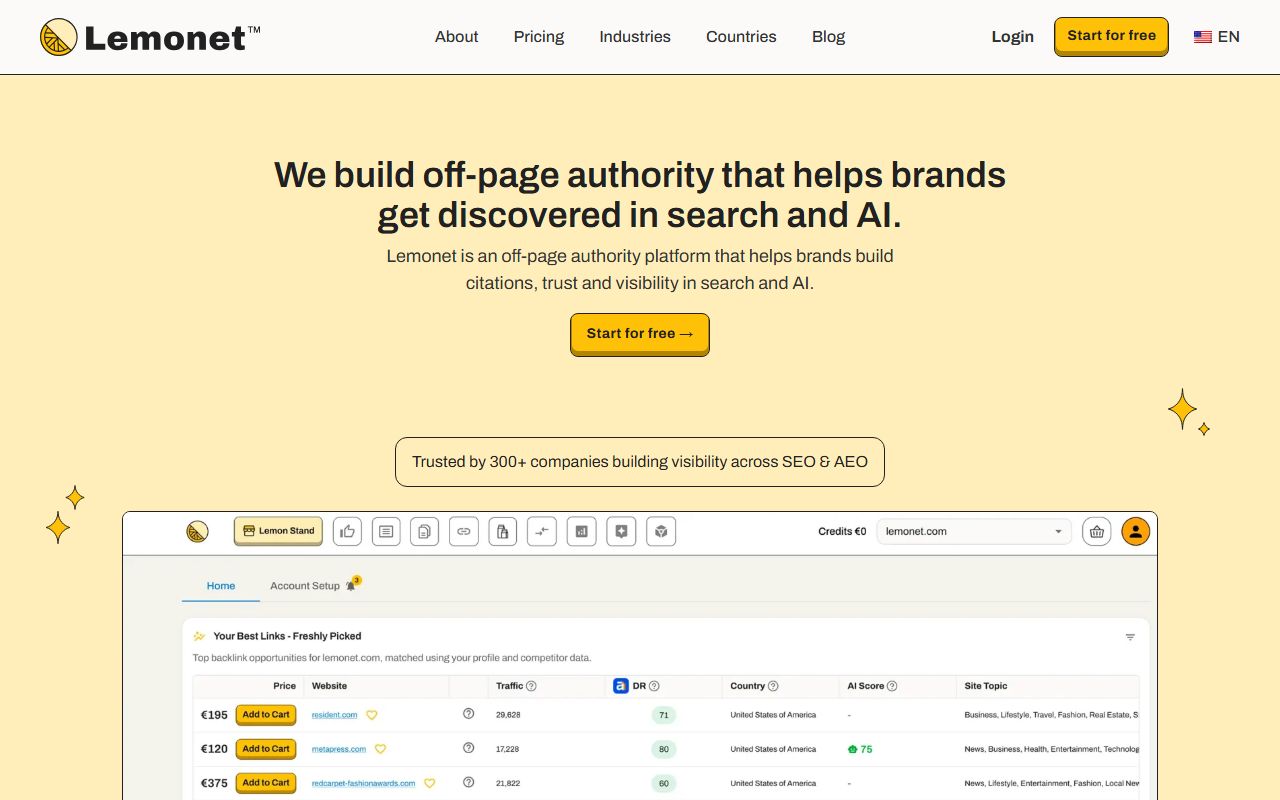
Task: Click the Credits €0 label
Action: (842, 531)
